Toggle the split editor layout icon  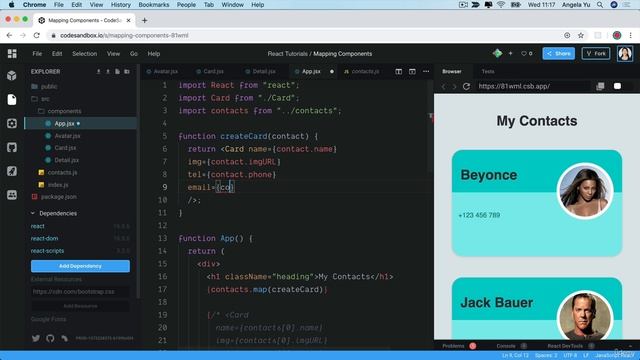[399, 71]
